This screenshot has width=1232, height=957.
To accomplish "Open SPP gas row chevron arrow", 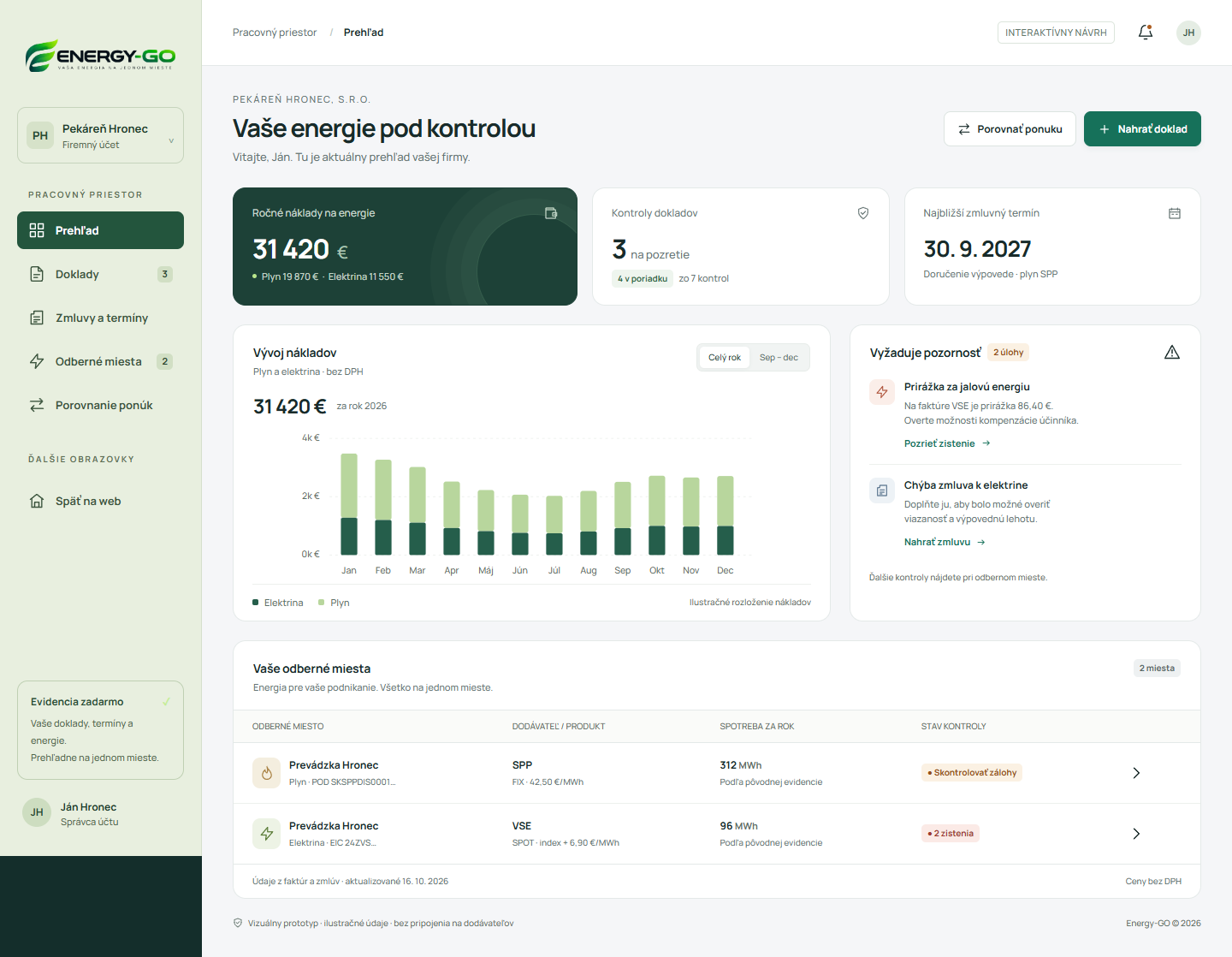I will 1136,773.
